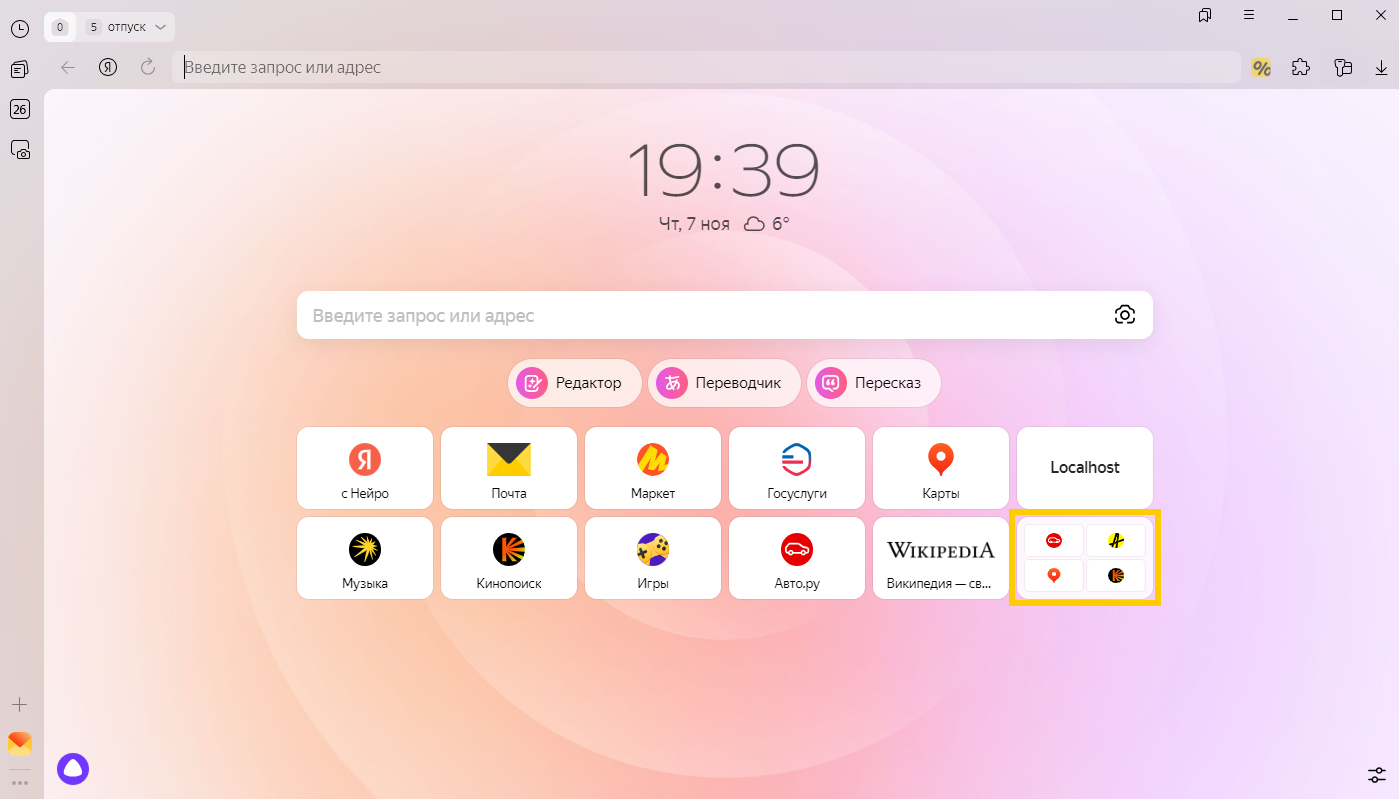This screenshot has height=799, width=1399.
Task: Open the mail envelope icon in sidebar
Action: 20,743
